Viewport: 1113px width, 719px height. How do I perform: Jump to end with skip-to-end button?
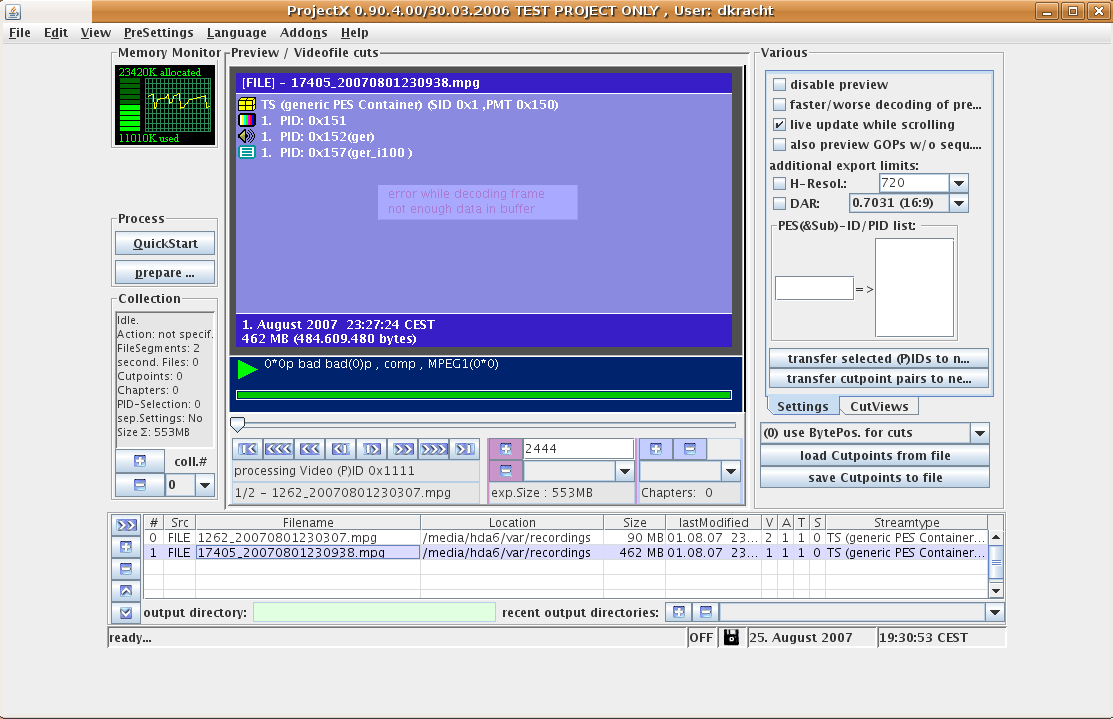[463, 449]
